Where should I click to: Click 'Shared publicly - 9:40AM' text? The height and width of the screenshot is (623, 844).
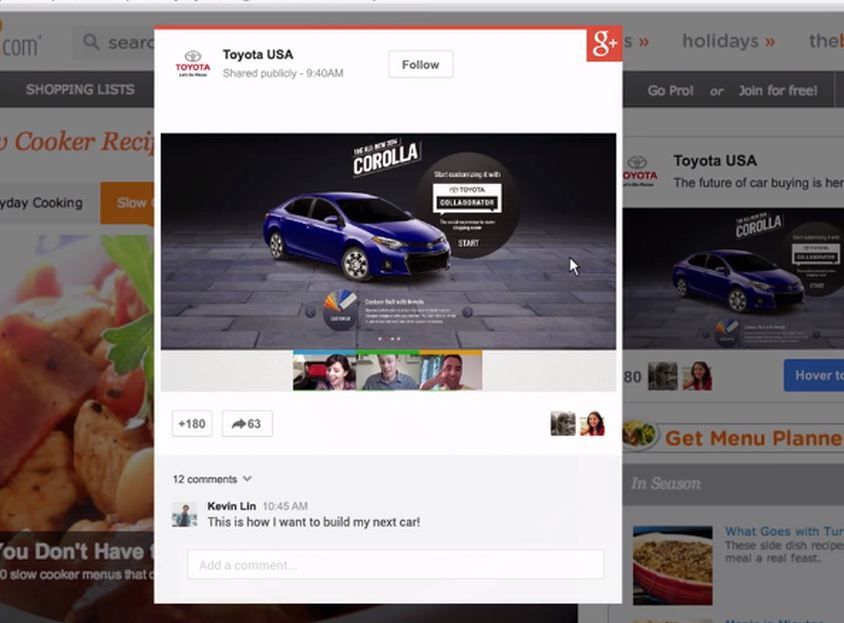pyautogui.click(x=283, y=73)
